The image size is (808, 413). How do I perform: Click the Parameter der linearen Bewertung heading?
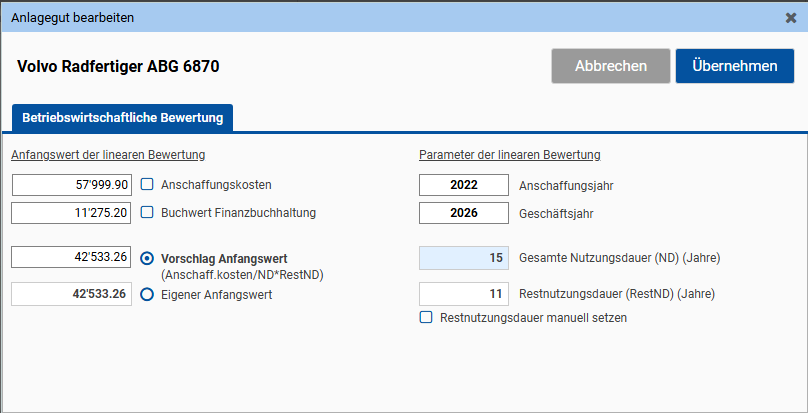510,155
